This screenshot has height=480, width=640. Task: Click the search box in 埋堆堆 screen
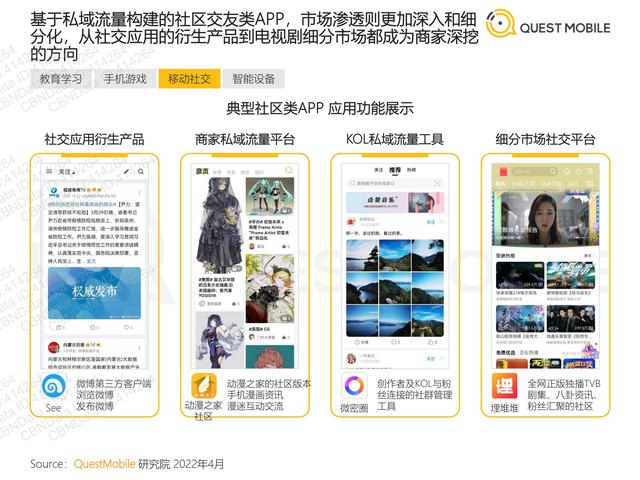(x=534, y=171)
